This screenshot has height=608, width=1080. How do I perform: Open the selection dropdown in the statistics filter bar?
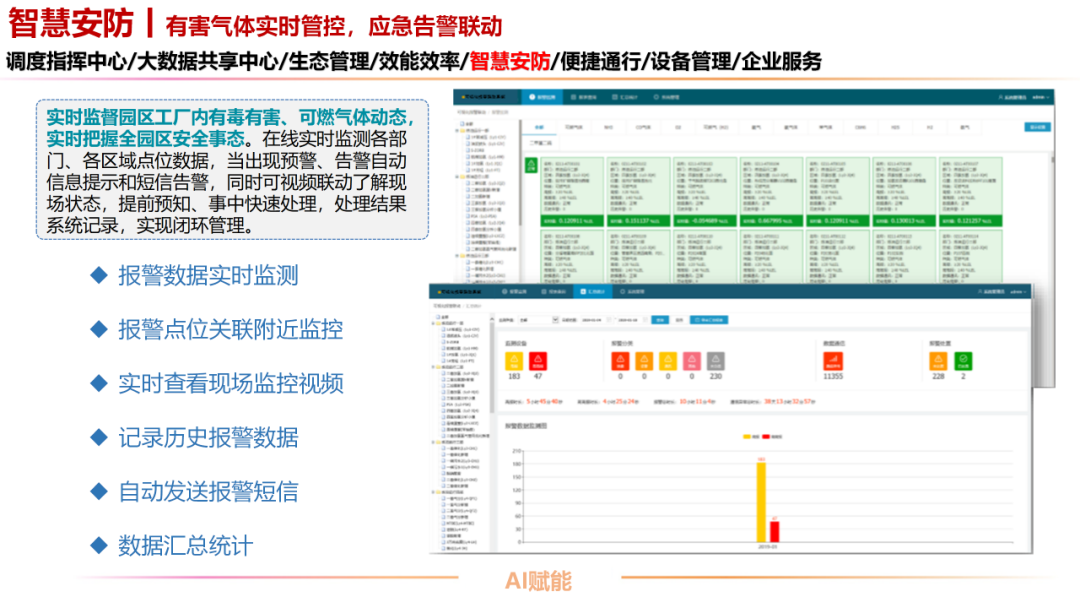point(538,320)
